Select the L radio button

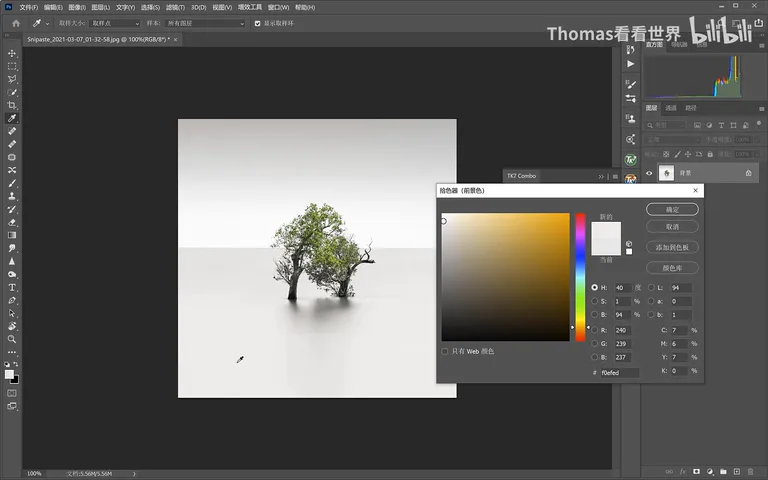651,288
